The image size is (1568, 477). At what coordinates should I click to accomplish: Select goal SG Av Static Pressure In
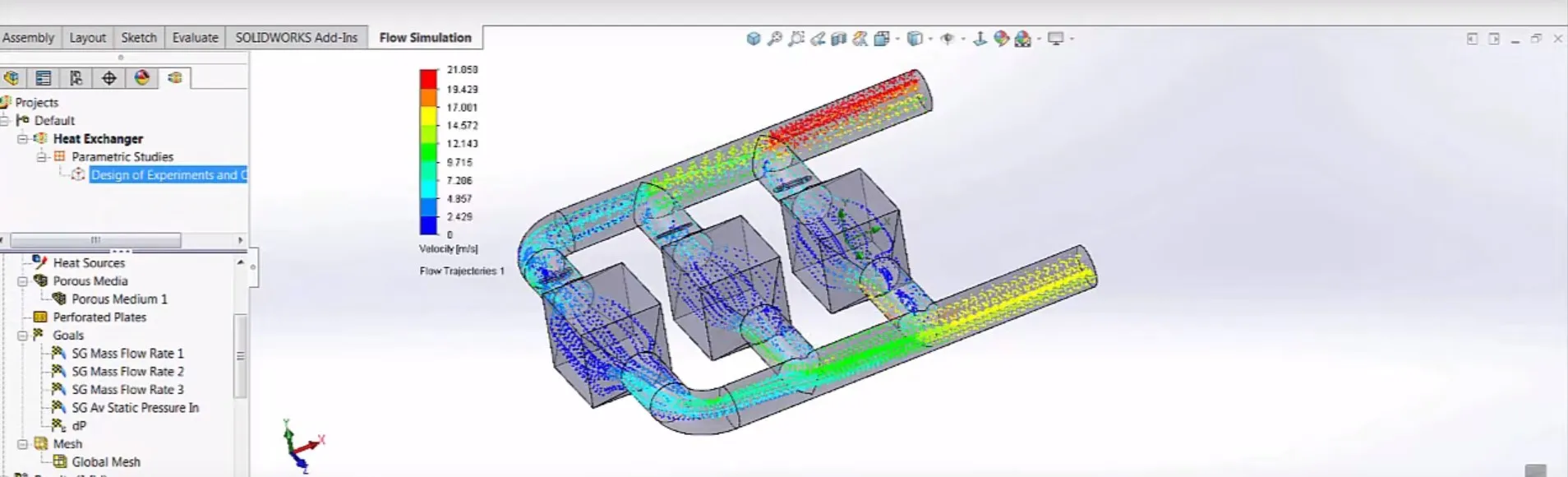click(x=135, y=408)
